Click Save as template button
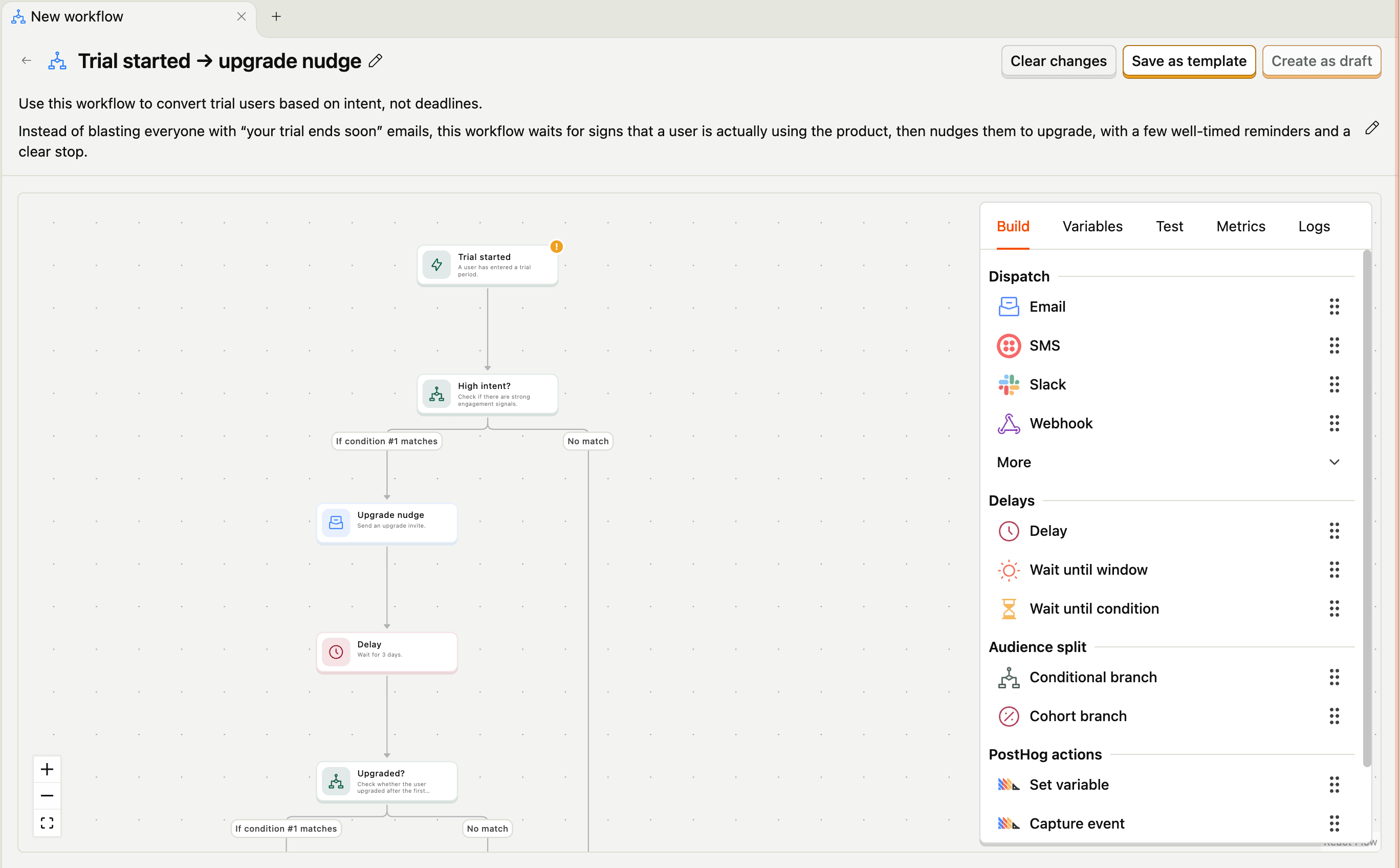The width and height of the screenshot is (1400, 868). tap(1188, 61)
